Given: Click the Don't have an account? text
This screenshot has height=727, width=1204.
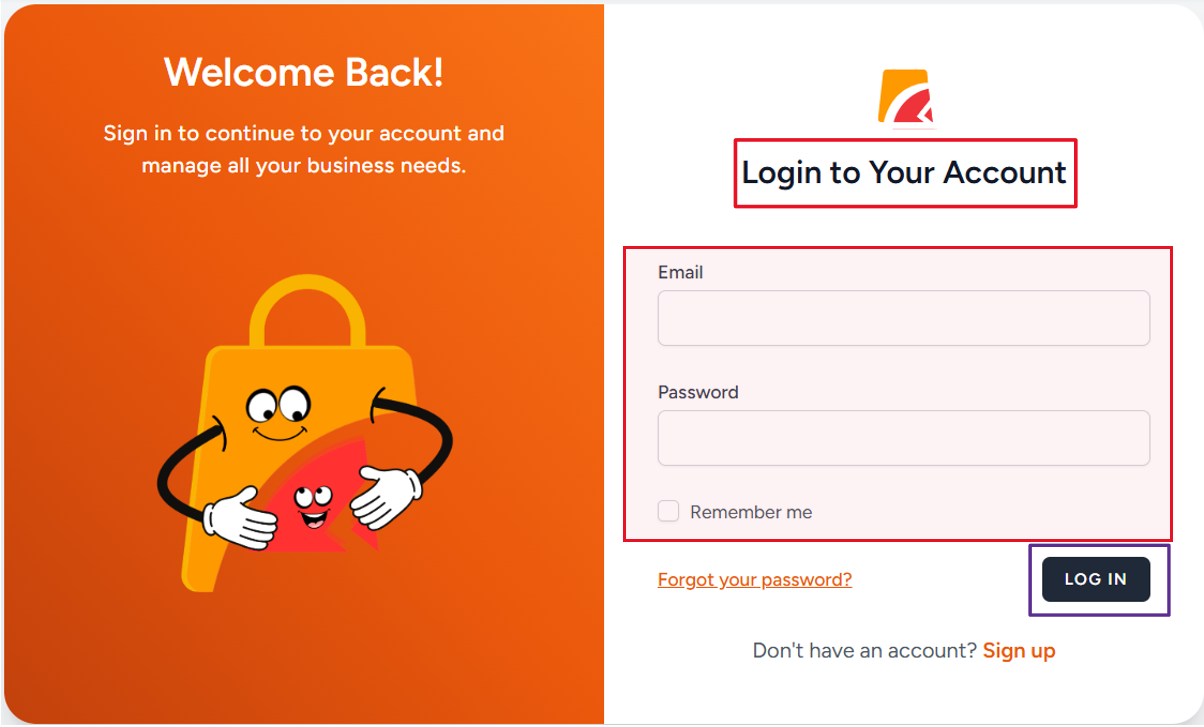Looking at the screenshot, I should pyautogui.click(x=865, y=651).
